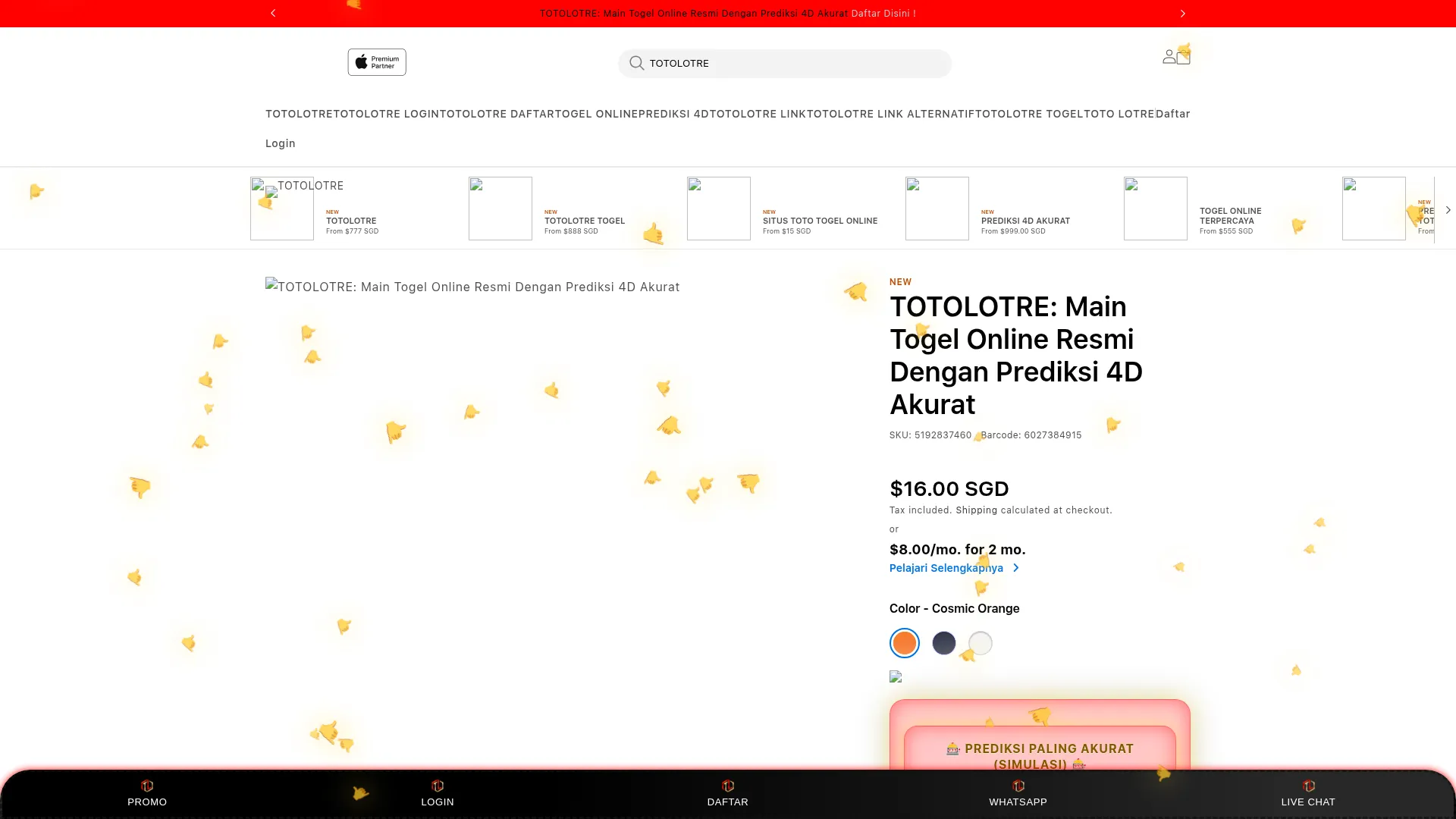This screenshot has height=819, width=1456.
Task: Click the $8.00/mo. for 2 mo. text
Action: tap(958, 550)
